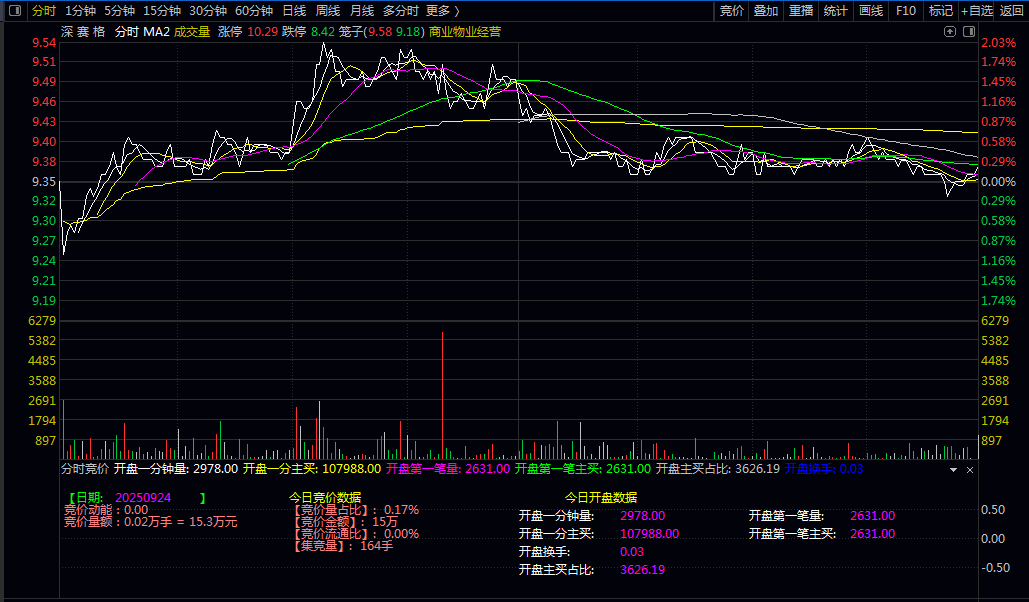Toggle the 叠加 overlay option
The width and height of the screenshot is (1029, 602).
766,11
